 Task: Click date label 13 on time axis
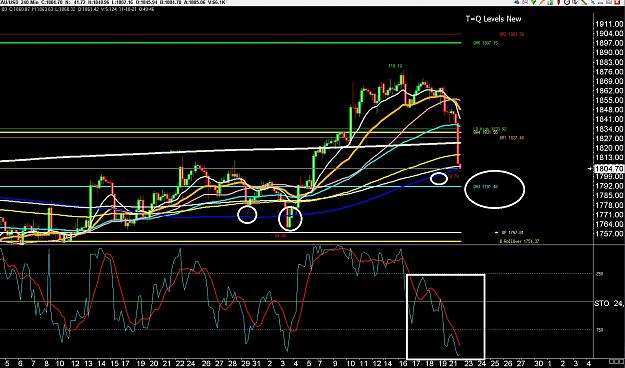pos(88,364)
